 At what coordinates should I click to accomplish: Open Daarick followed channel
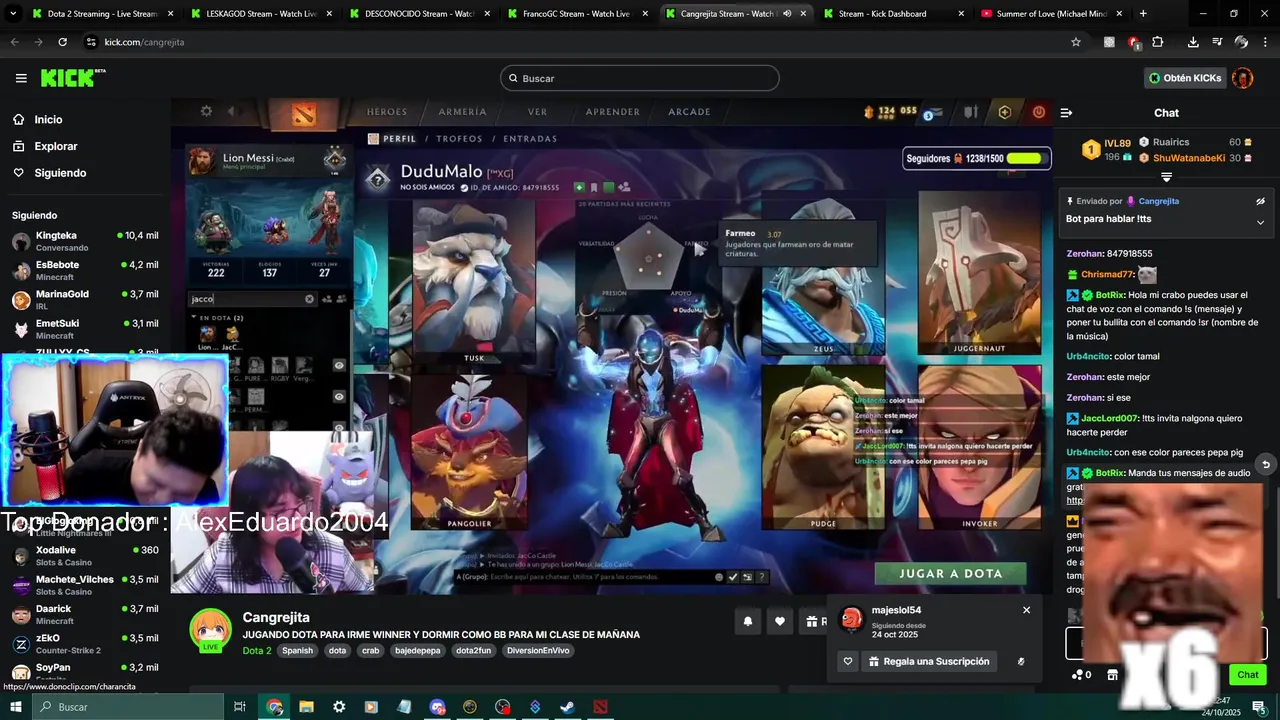click(x=85, y=614)
